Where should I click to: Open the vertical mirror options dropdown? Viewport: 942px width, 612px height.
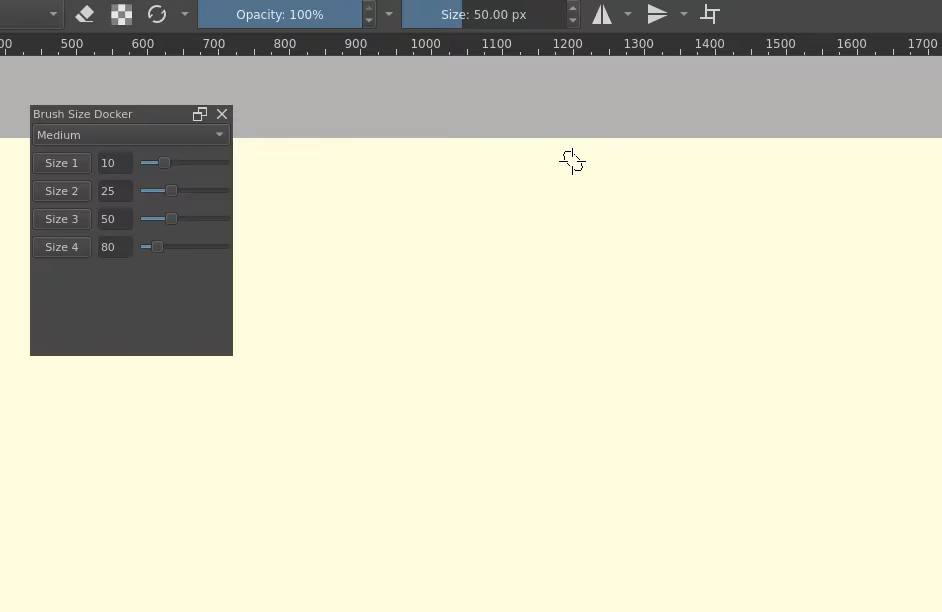pyautogui.click(x=683, y=14)
